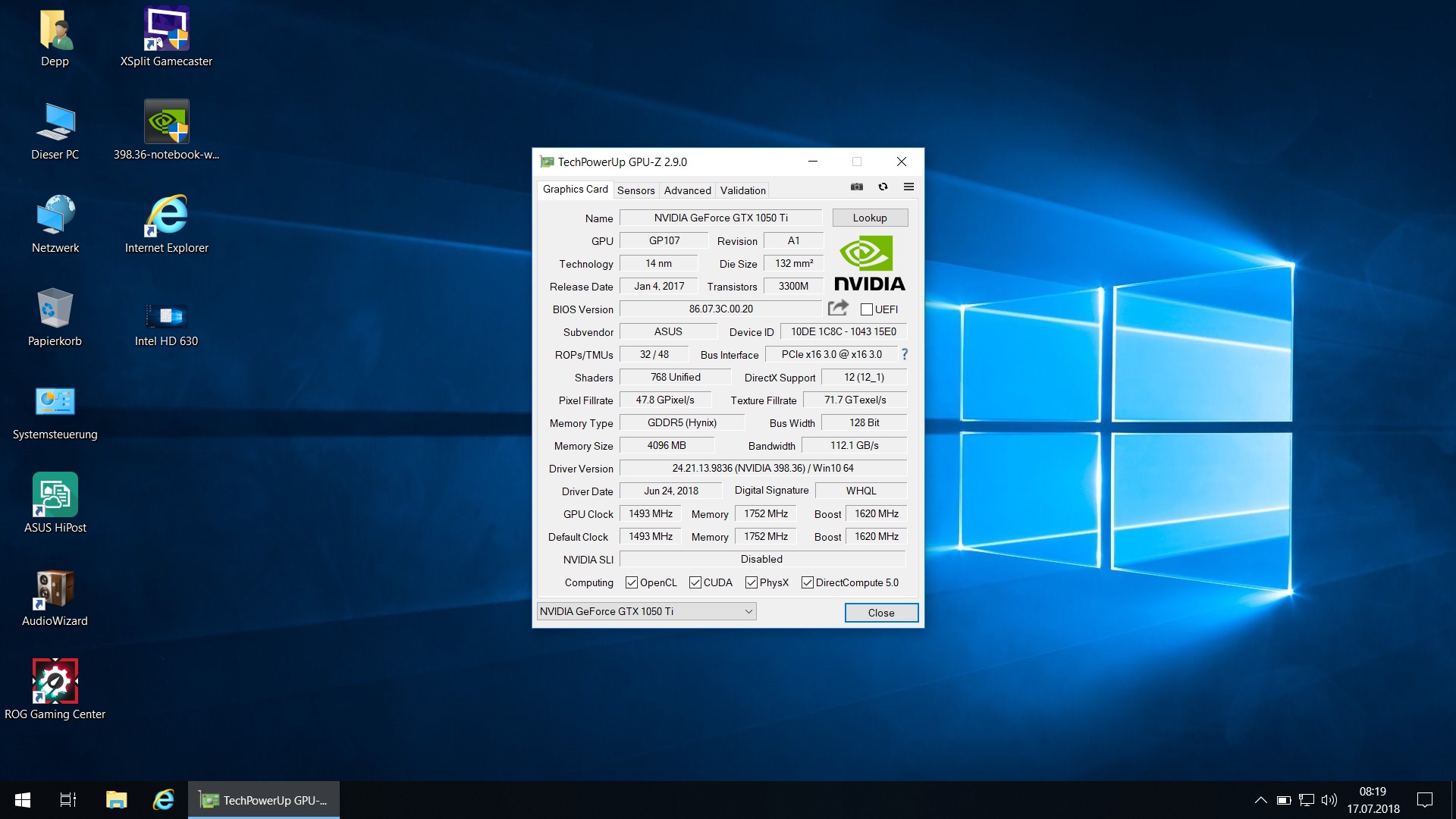Click the GPU-Z refresh icon
The width and height of the screenshot is (1456, 819).
pyautogui.click(x=883, y=187)
